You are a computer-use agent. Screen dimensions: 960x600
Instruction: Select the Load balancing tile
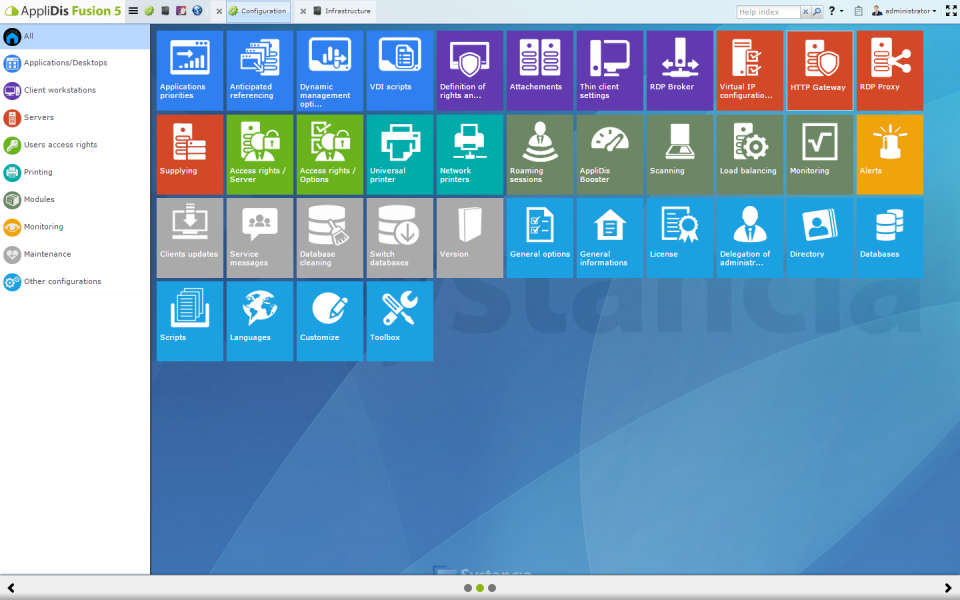pyautogui.click(x=749, y=154)
